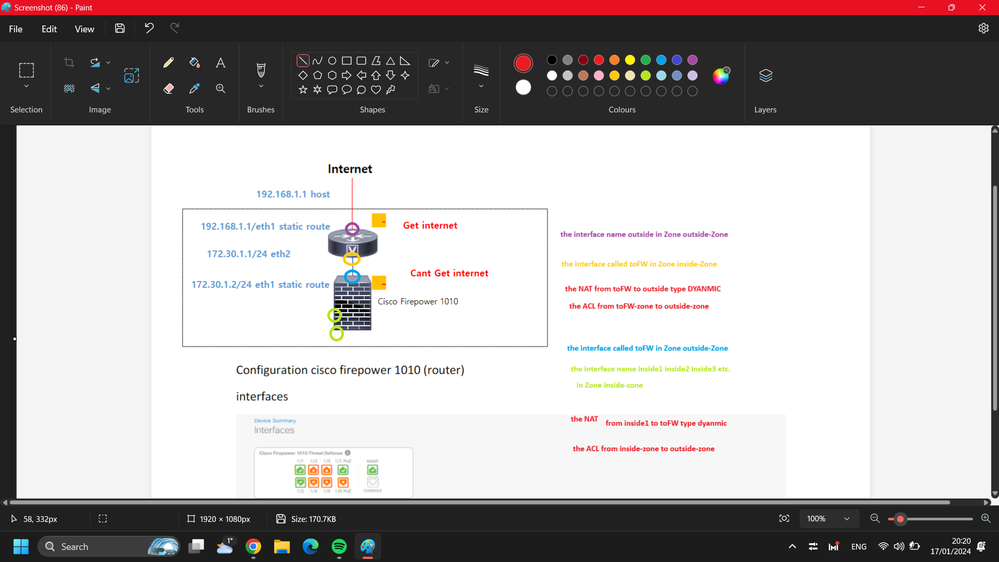Select the Diamond shape

303,75
